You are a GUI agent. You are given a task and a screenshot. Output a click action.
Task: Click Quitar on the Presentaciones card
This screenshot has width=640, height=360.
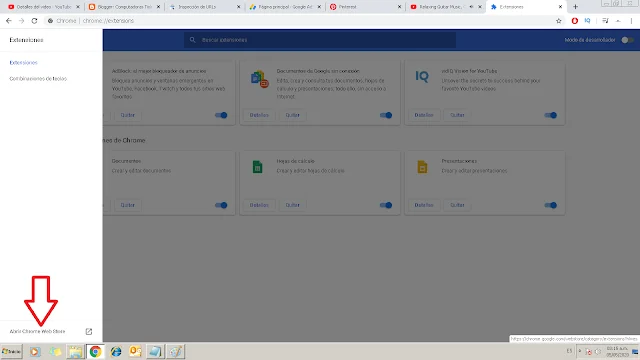click(x=457, y=205)
